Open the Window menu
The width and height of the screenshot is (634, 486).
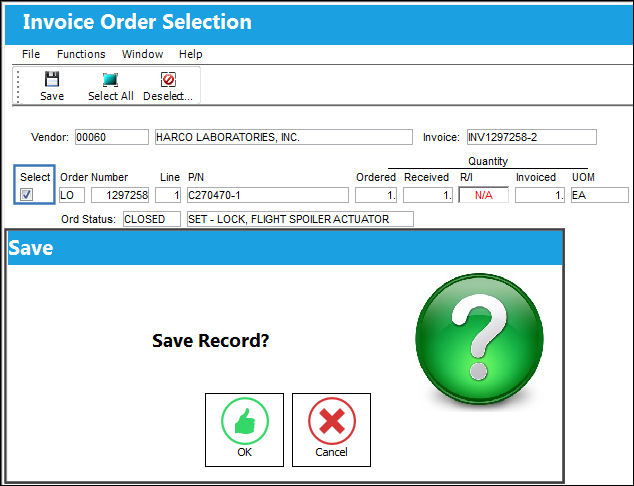click(142, 54)
